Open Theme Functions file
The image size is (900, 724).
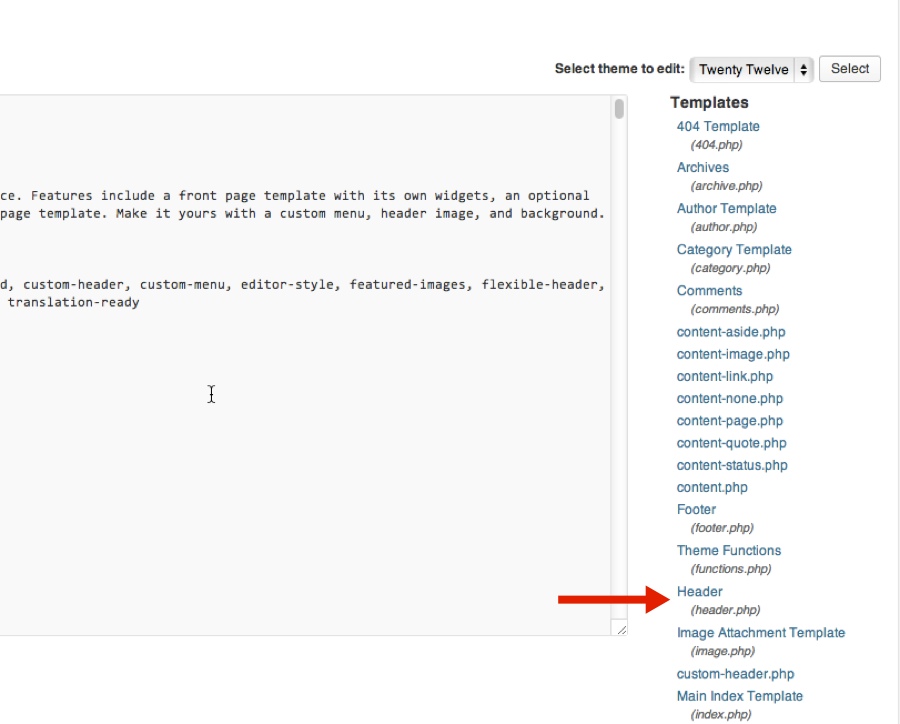point(728,551)
